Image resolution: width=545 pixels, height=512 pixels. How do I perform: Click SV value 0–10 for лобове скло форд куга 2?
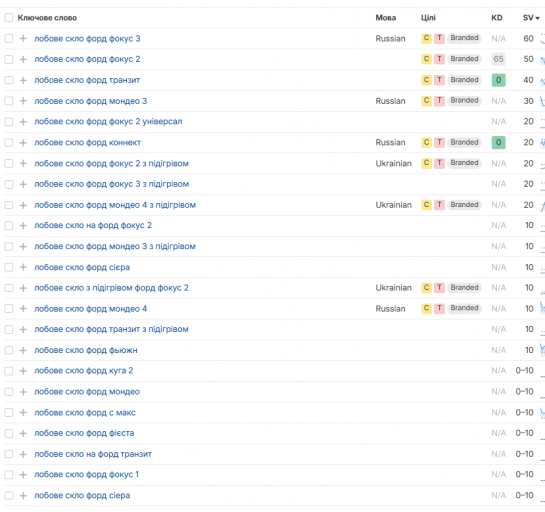pos(524,371)
